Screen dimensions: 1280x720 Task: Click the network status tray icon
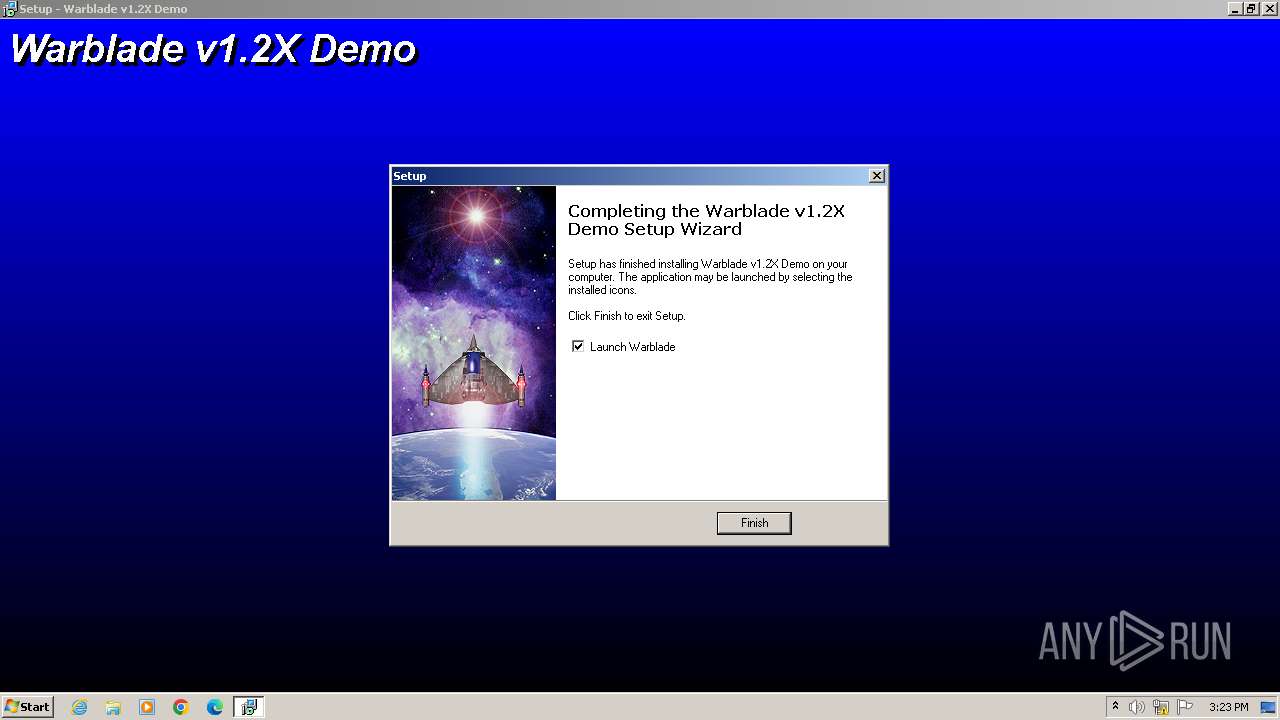[1161, 707]
